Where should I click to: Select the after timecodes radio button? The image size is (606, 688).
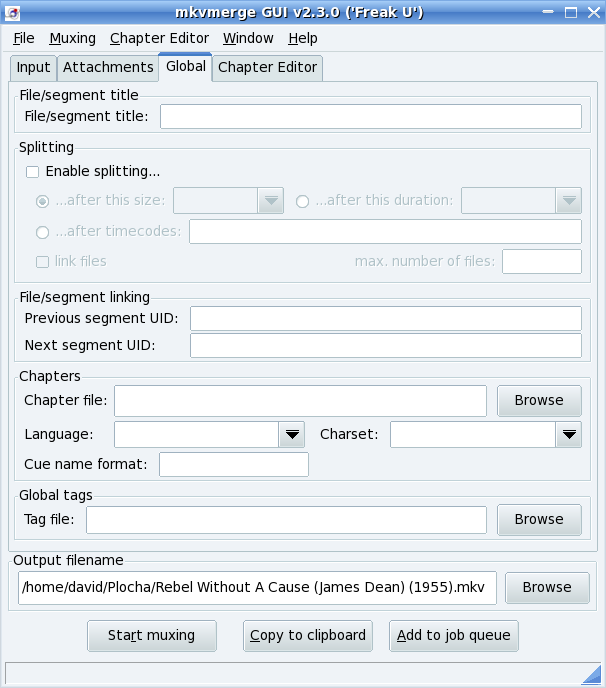(42, 232)
